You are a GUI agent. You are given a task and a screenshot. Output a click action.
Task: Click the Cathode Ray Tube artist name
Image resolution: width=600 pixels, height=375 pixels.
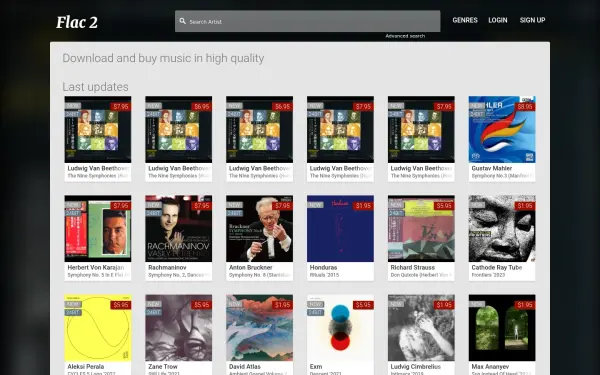point(497,267)
